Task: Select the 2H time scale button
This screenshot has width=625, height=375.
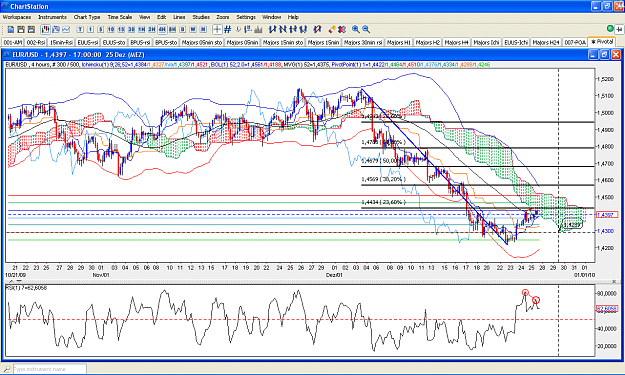Action: pyautogui.click(x=152, y=29)
